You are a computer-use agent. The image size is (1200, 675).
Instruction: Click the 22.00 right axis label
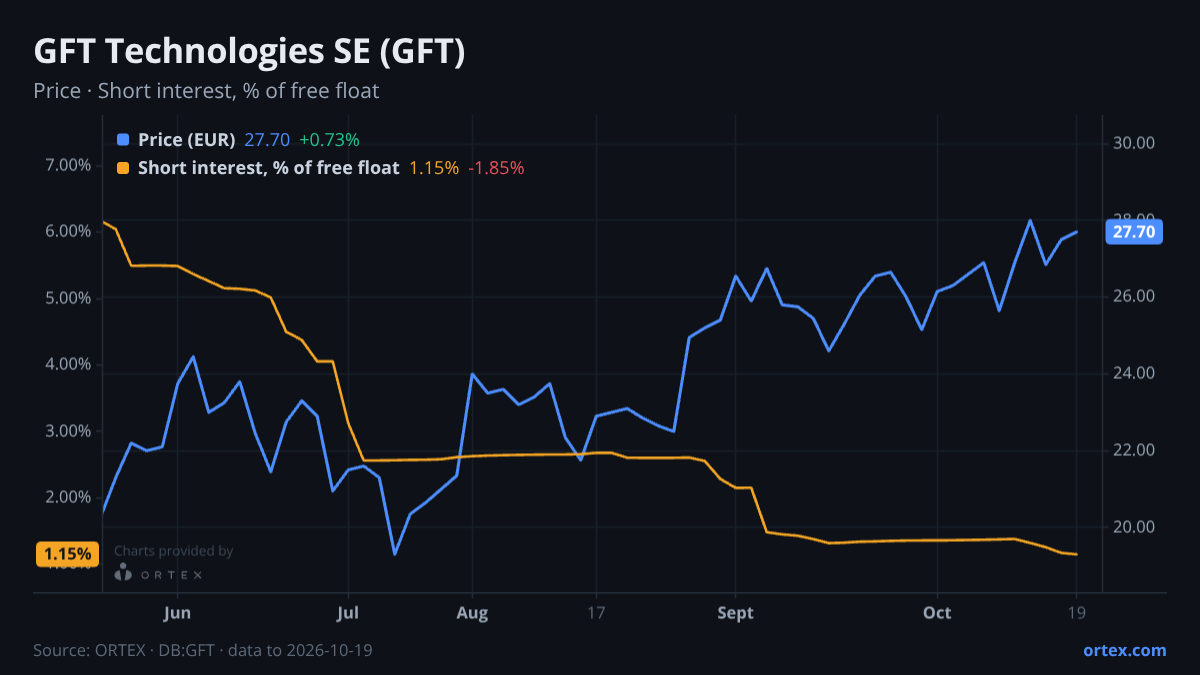pyautogui.click(x=1134, y=451)
